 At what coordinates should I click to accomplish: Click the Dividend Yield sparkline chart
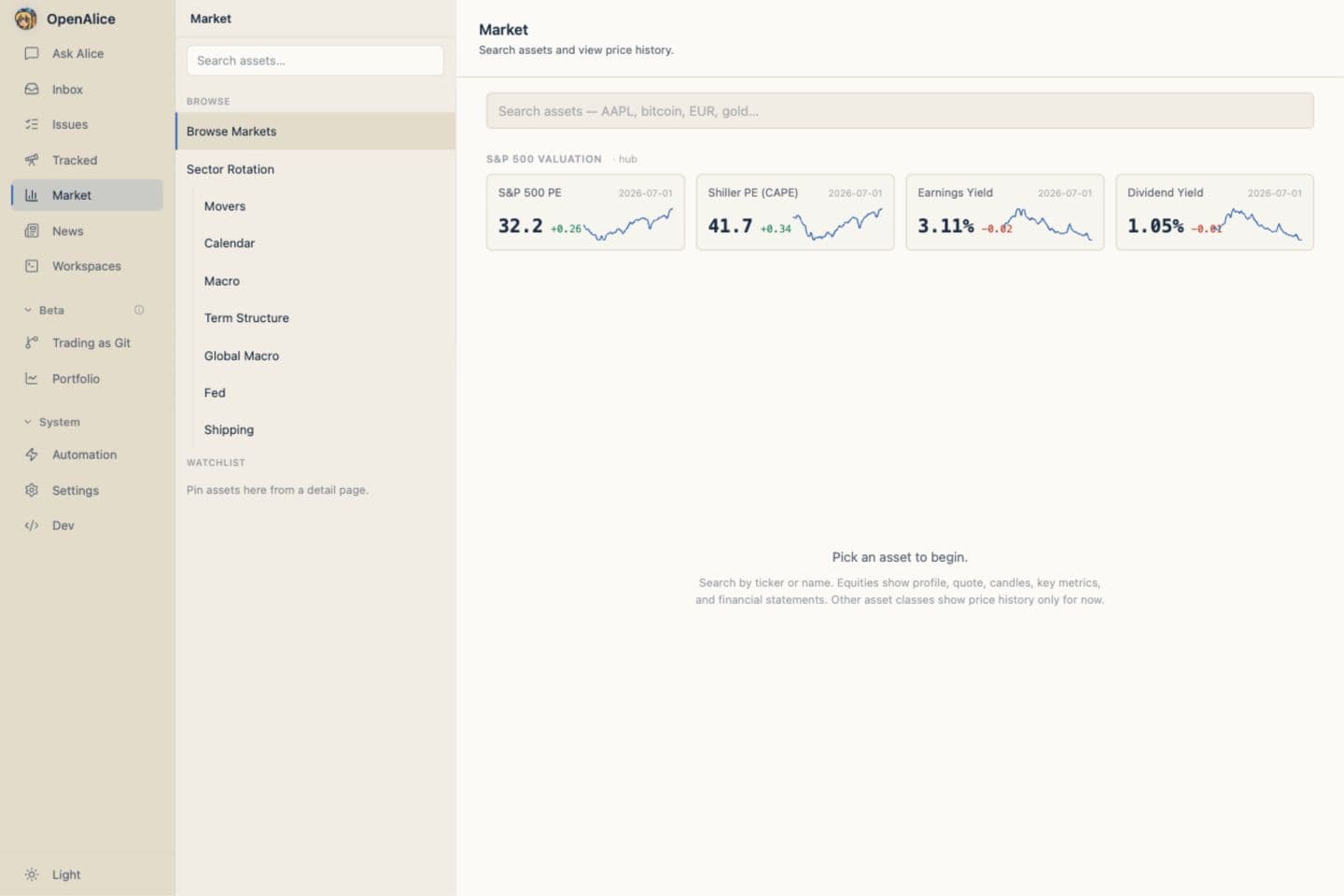1257,225
